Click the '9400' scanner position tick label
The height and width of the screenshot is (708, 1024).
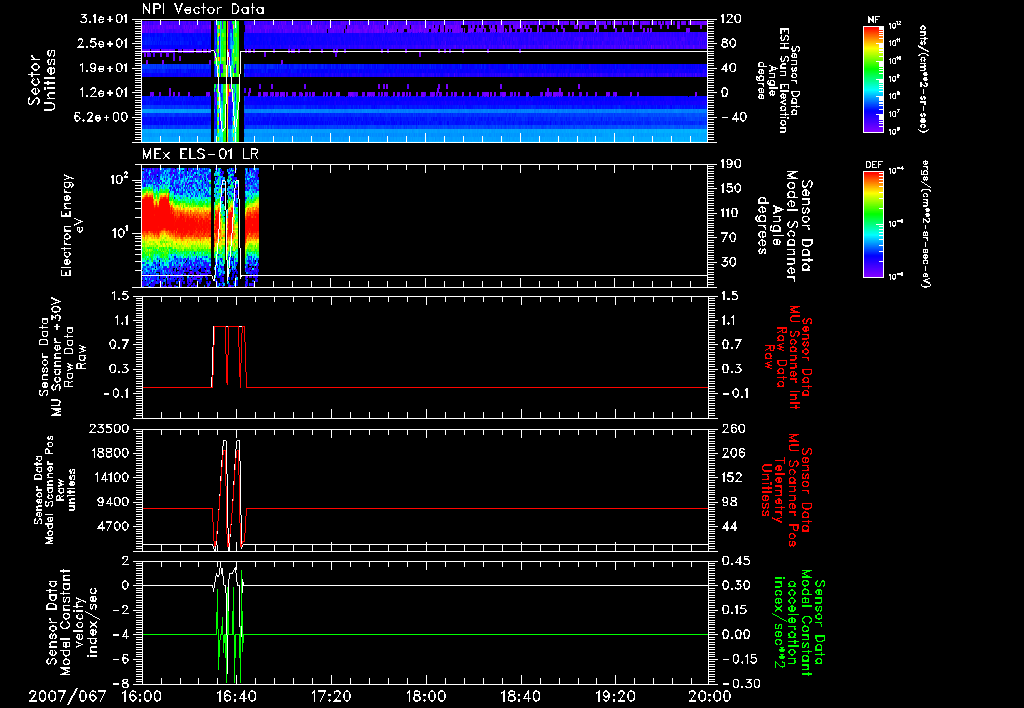[x=114, y=502]
